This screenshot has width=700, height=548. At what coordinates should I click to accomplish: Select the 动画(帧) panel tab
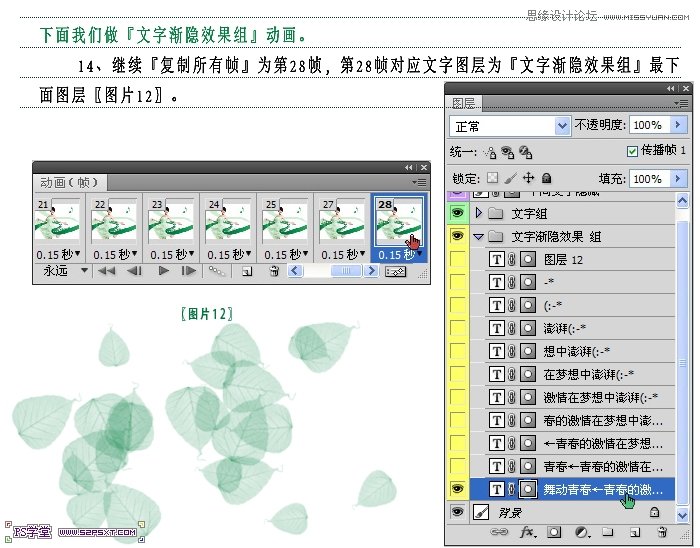click(x=69, y=183)
